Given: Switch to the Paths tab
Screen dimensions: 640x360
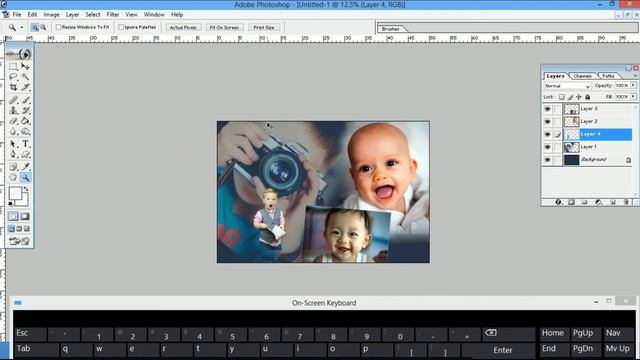Looking at the screenshot, I should click(x=608, y=76).
